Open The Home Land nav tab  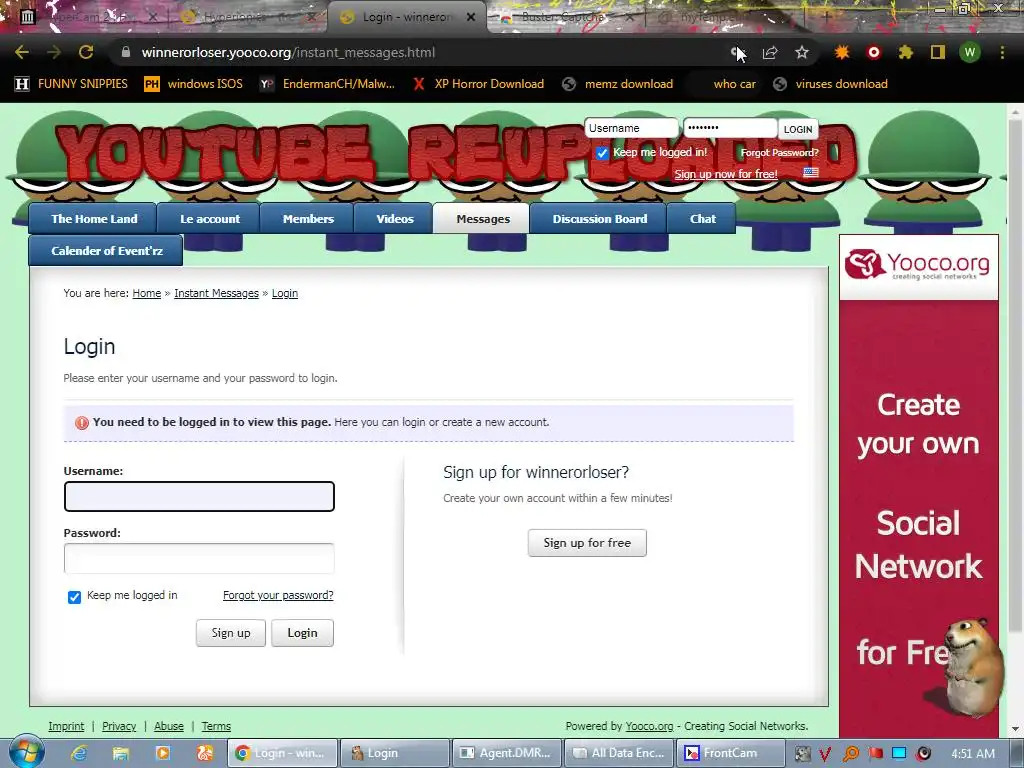[x=94, y=219]
